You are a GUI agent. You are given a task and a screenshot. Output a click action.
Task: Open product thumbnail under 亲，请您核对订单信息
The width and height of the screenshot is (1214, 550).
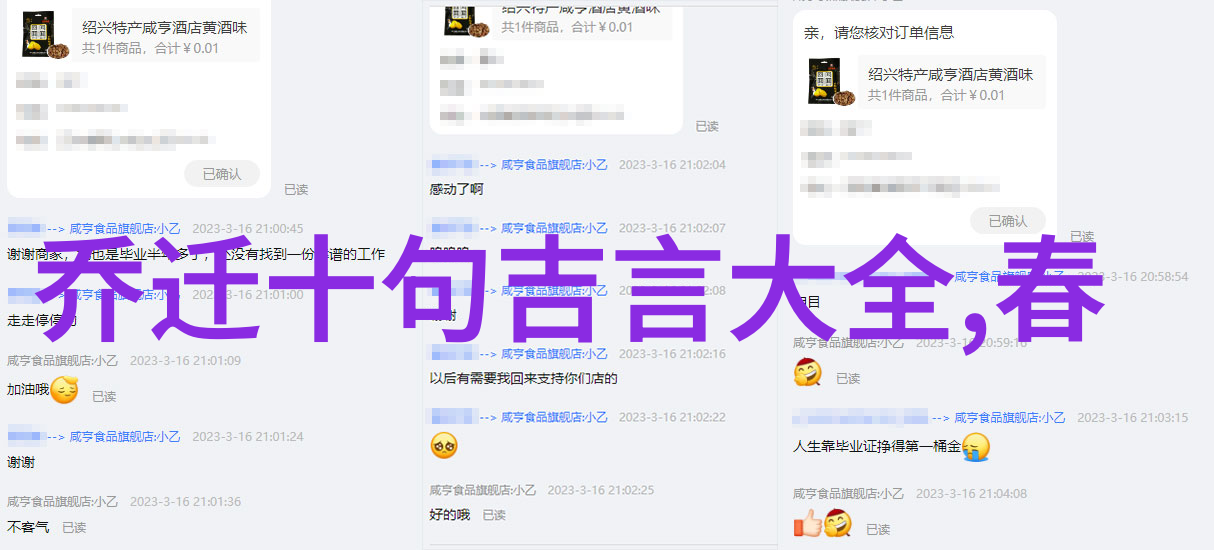pyautogui.click(x=832, y=82)
